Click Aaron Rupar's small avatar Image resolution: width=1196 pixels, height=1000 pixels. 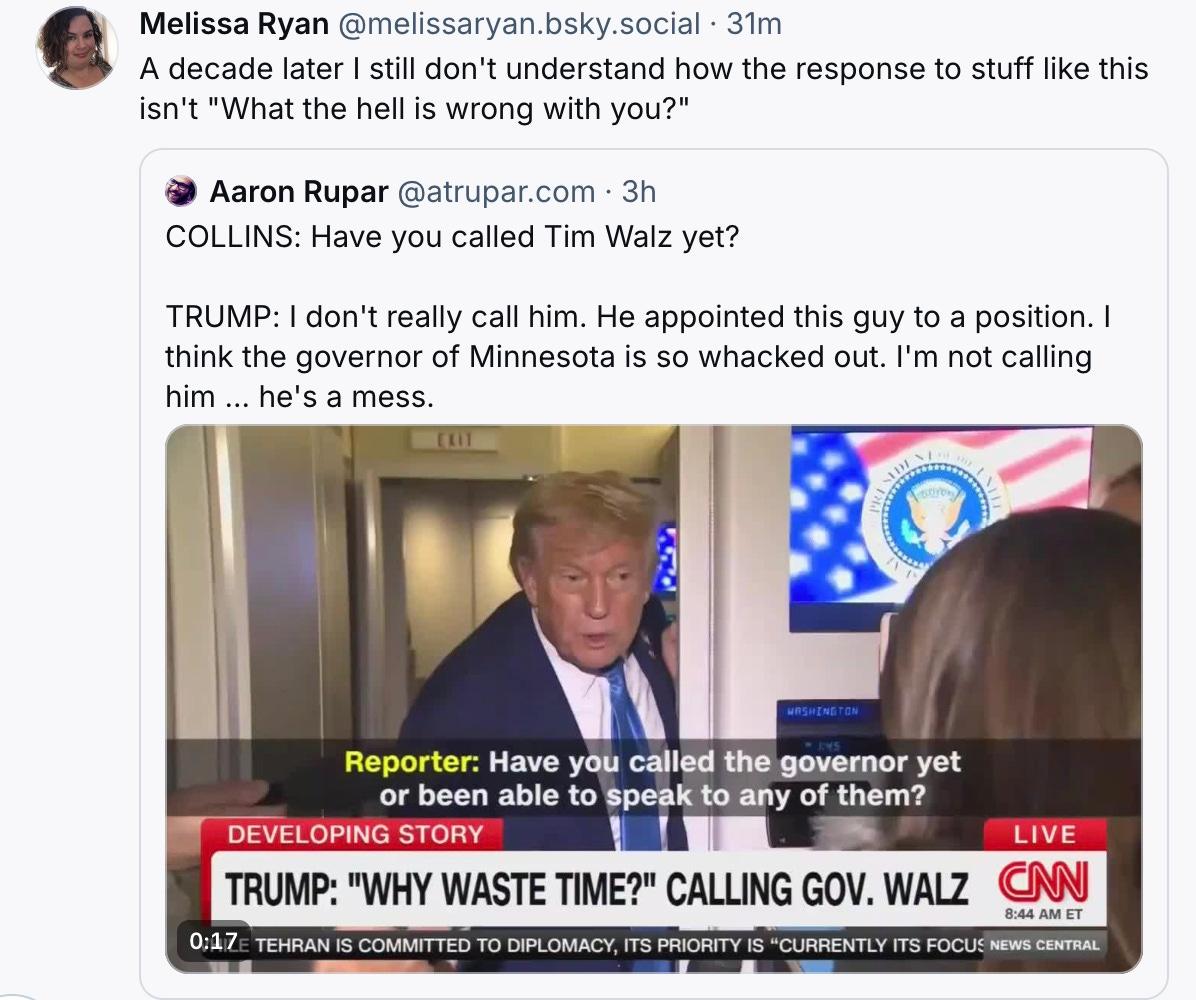[x=181, y=191]
